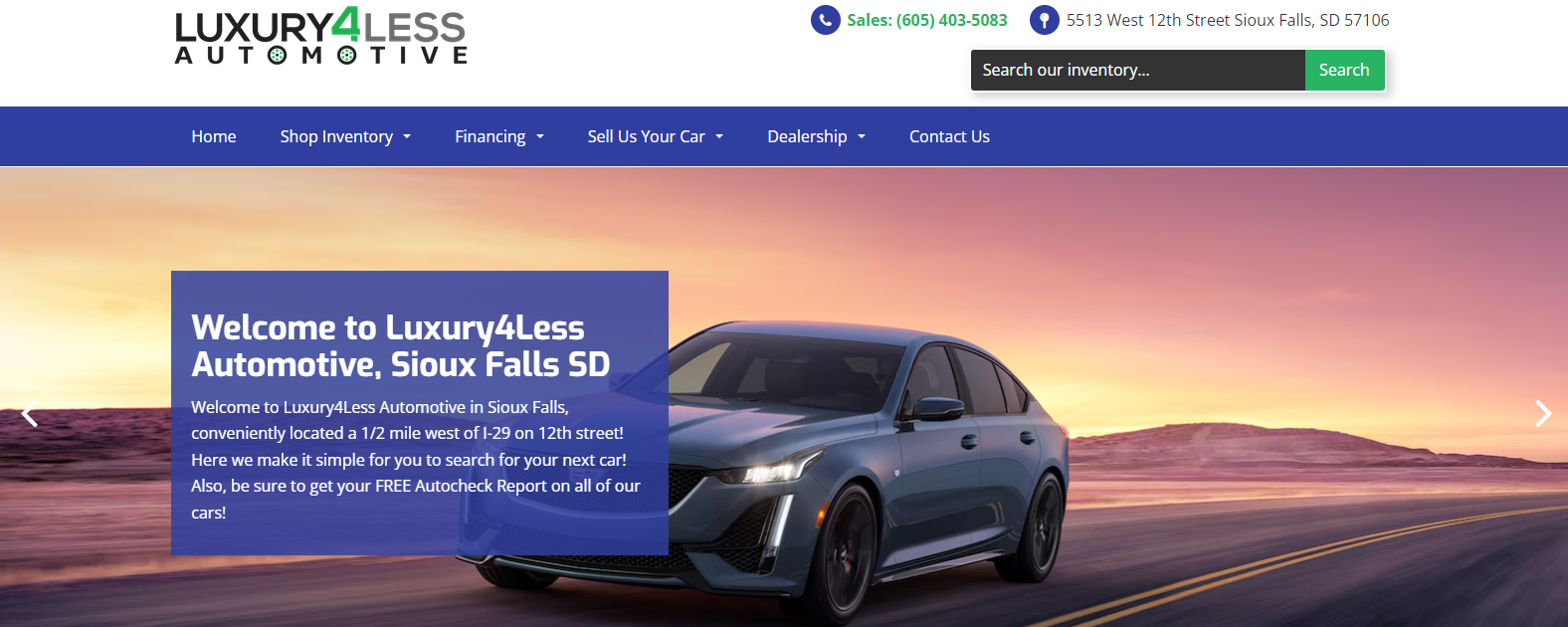Click the blue Cadillac hero image
This screenshot has width=1568, height=627.
(784, 397)
